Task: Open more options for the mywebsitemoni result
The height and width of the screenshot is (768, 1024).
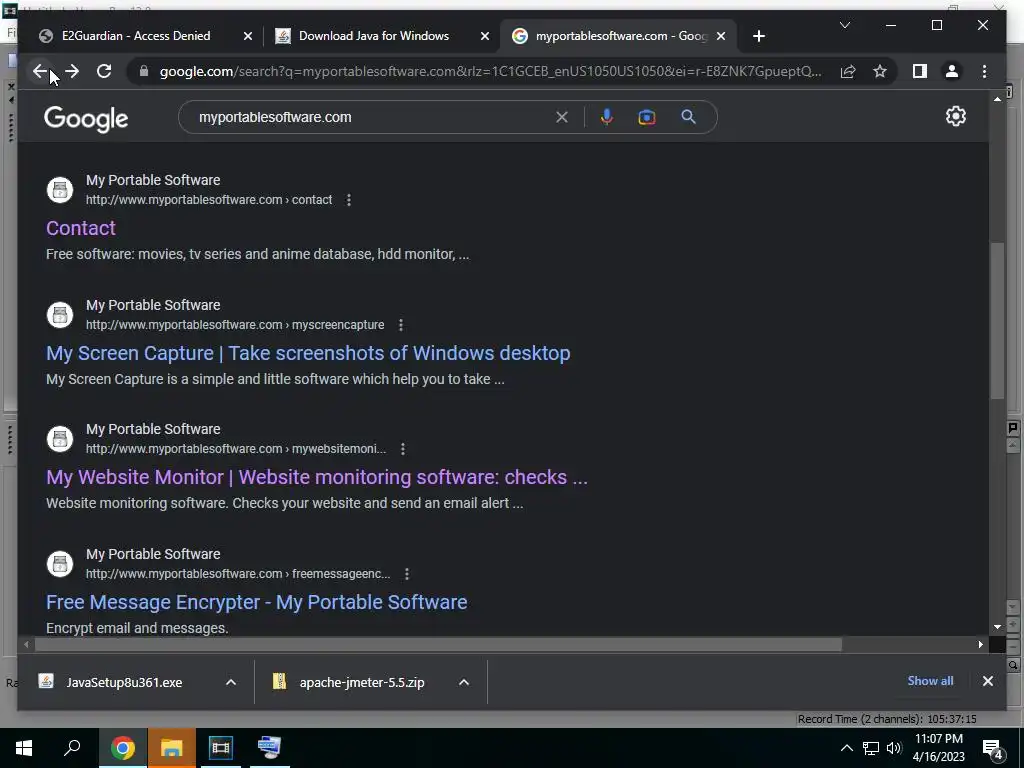Action: coord(403,449)
